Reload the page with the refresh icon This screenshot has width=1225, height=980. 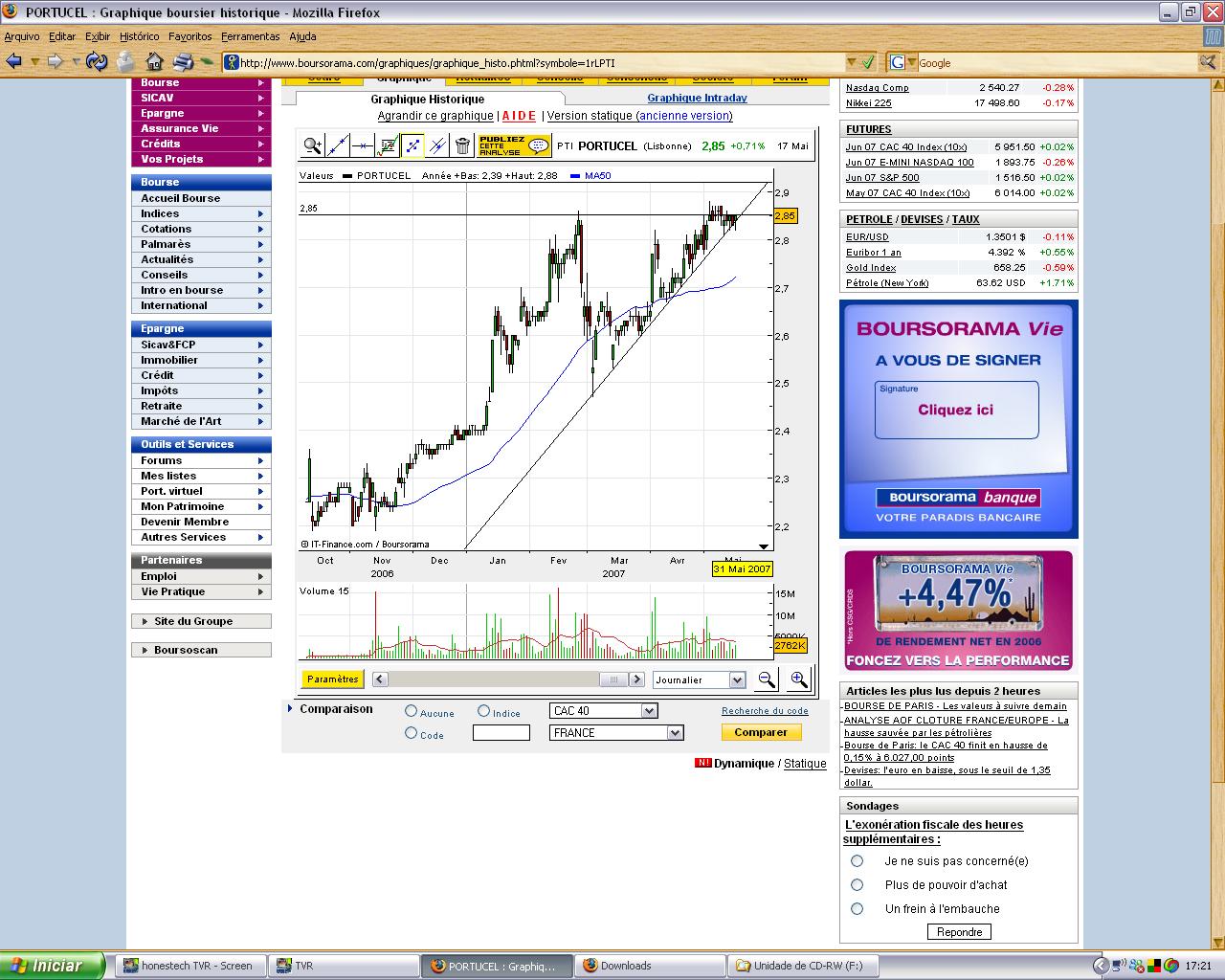point(96,61)
